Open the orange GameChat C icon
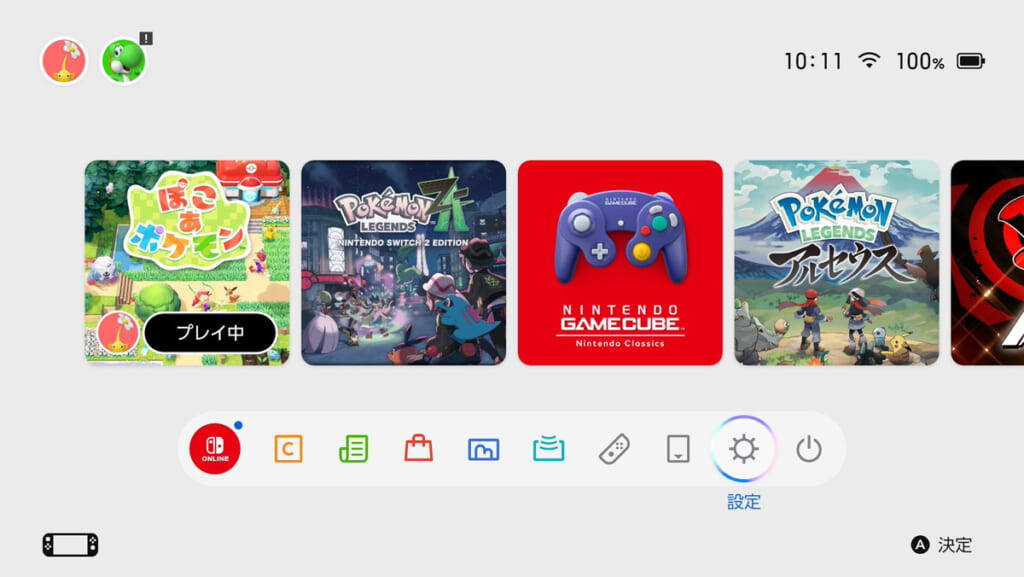Screen dimensions: 1024x577 (x=288, y=449)
